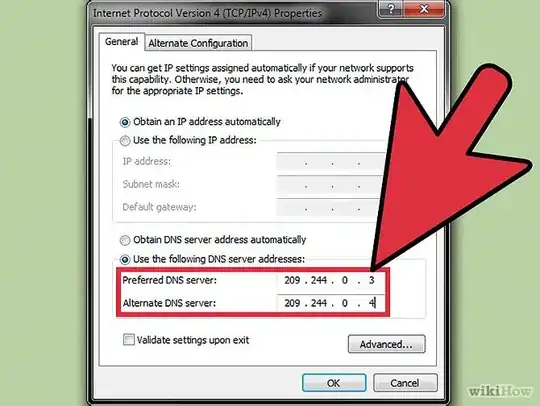Viewport: 540px width, 406px height.
Task: Click the help question mark button
Action: 391,9
